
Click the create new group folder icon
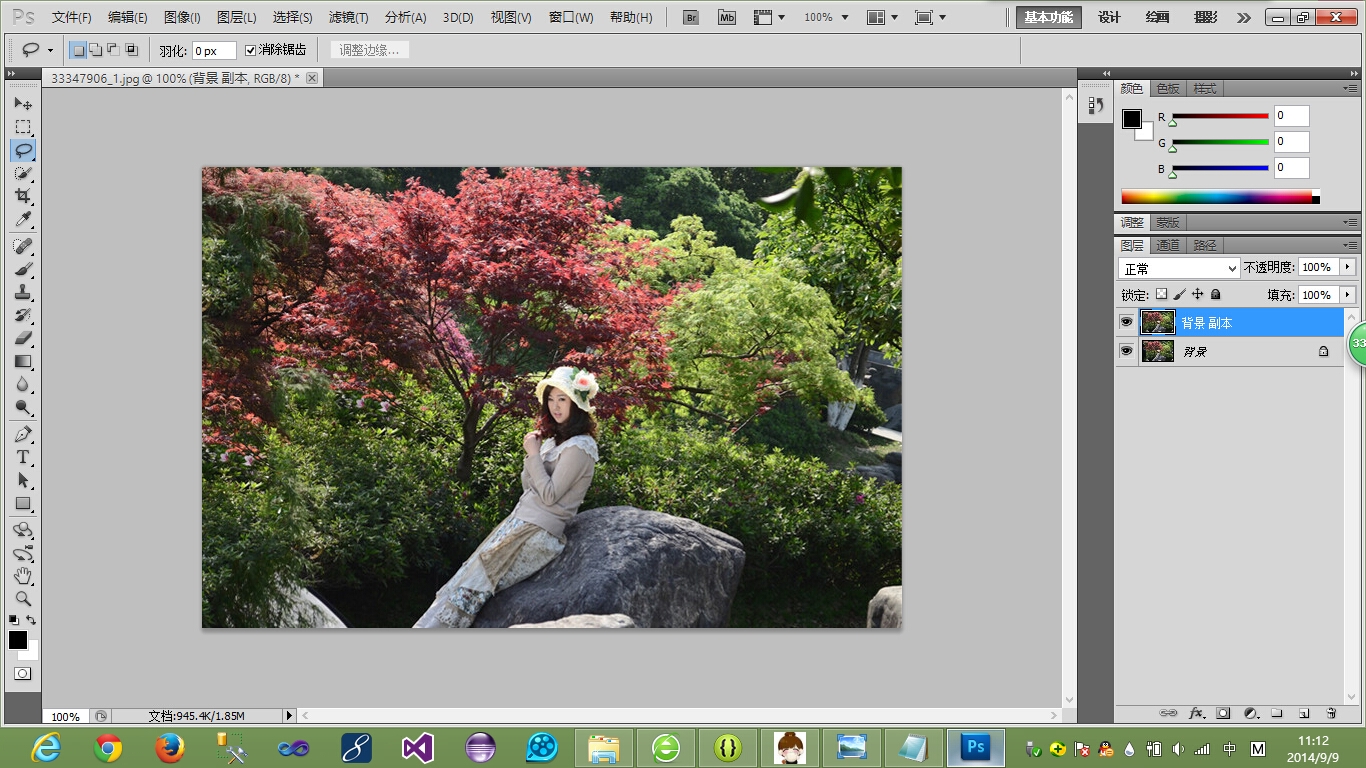tap(1277, 713)
